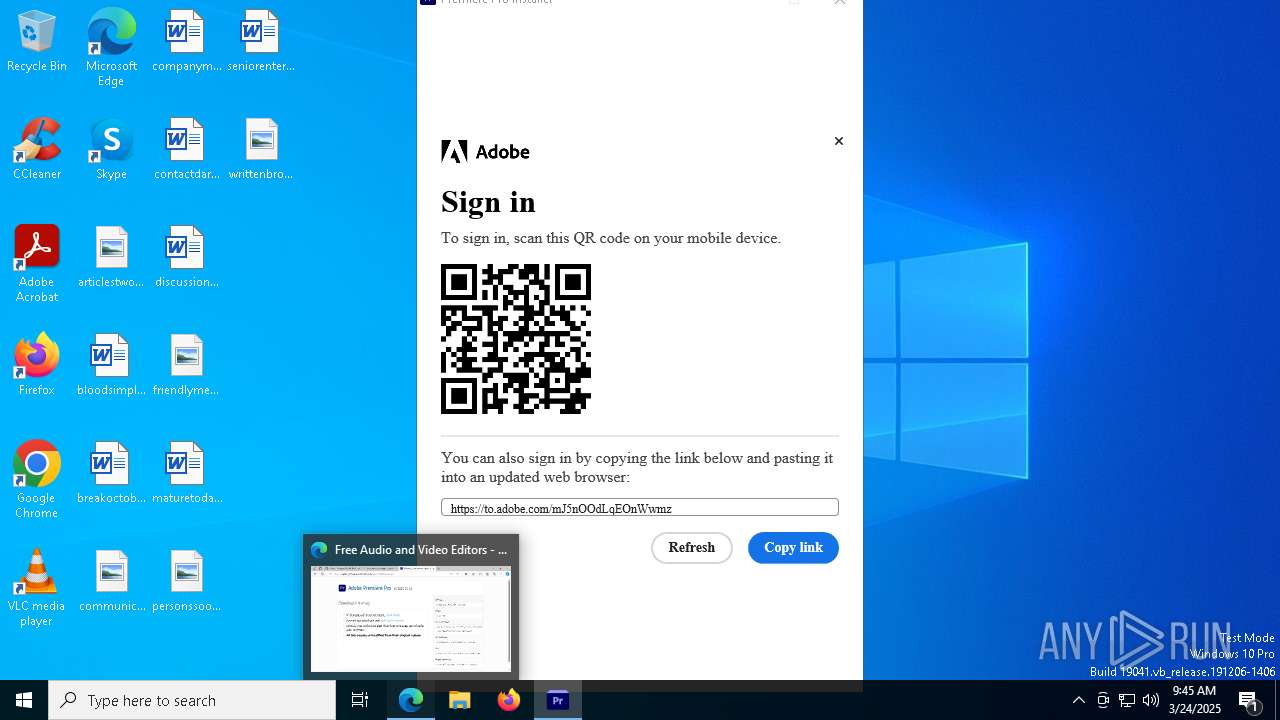The image size is (1280, 720).
Task: Open the Windows Start menu
Action: point(24,700)
